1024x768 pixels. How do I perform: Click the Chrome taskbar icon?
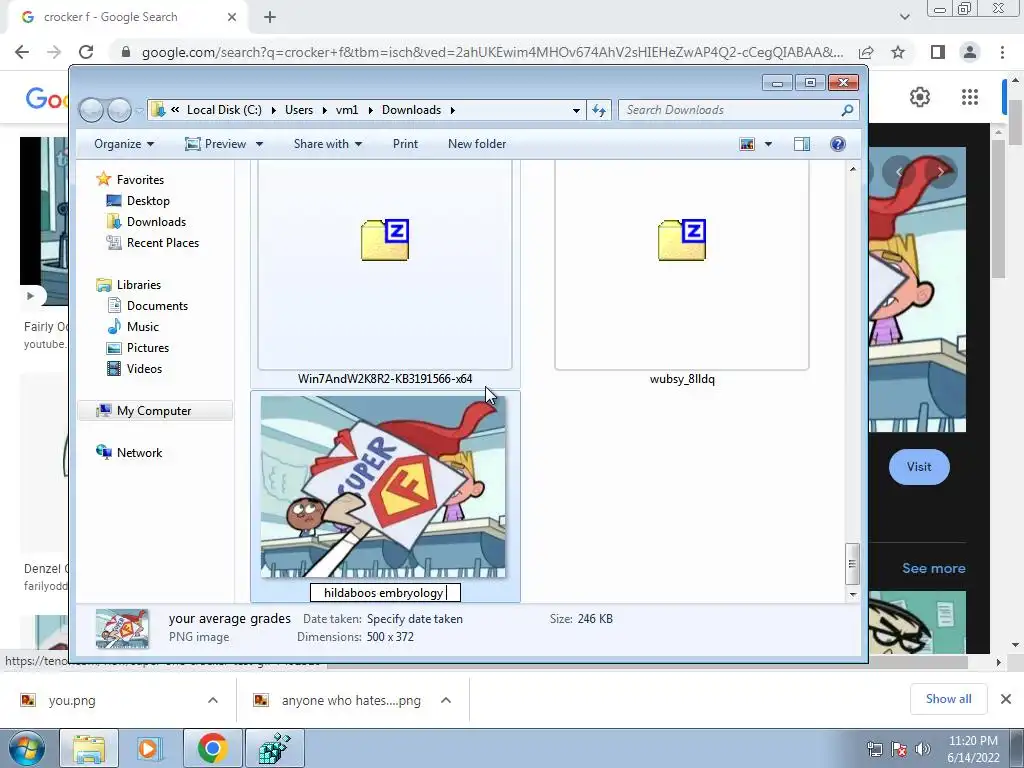click(x=212, y=748)
